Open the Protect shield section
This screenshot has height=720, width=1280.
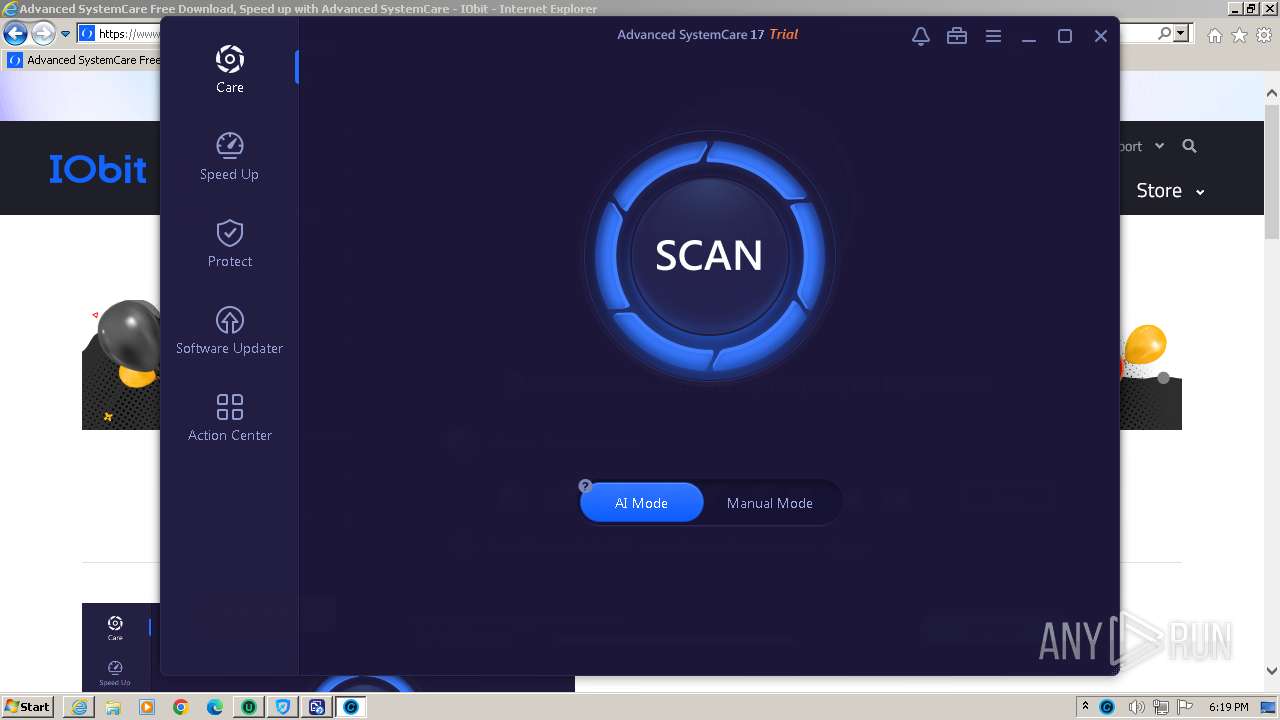(x=229, y=243)
